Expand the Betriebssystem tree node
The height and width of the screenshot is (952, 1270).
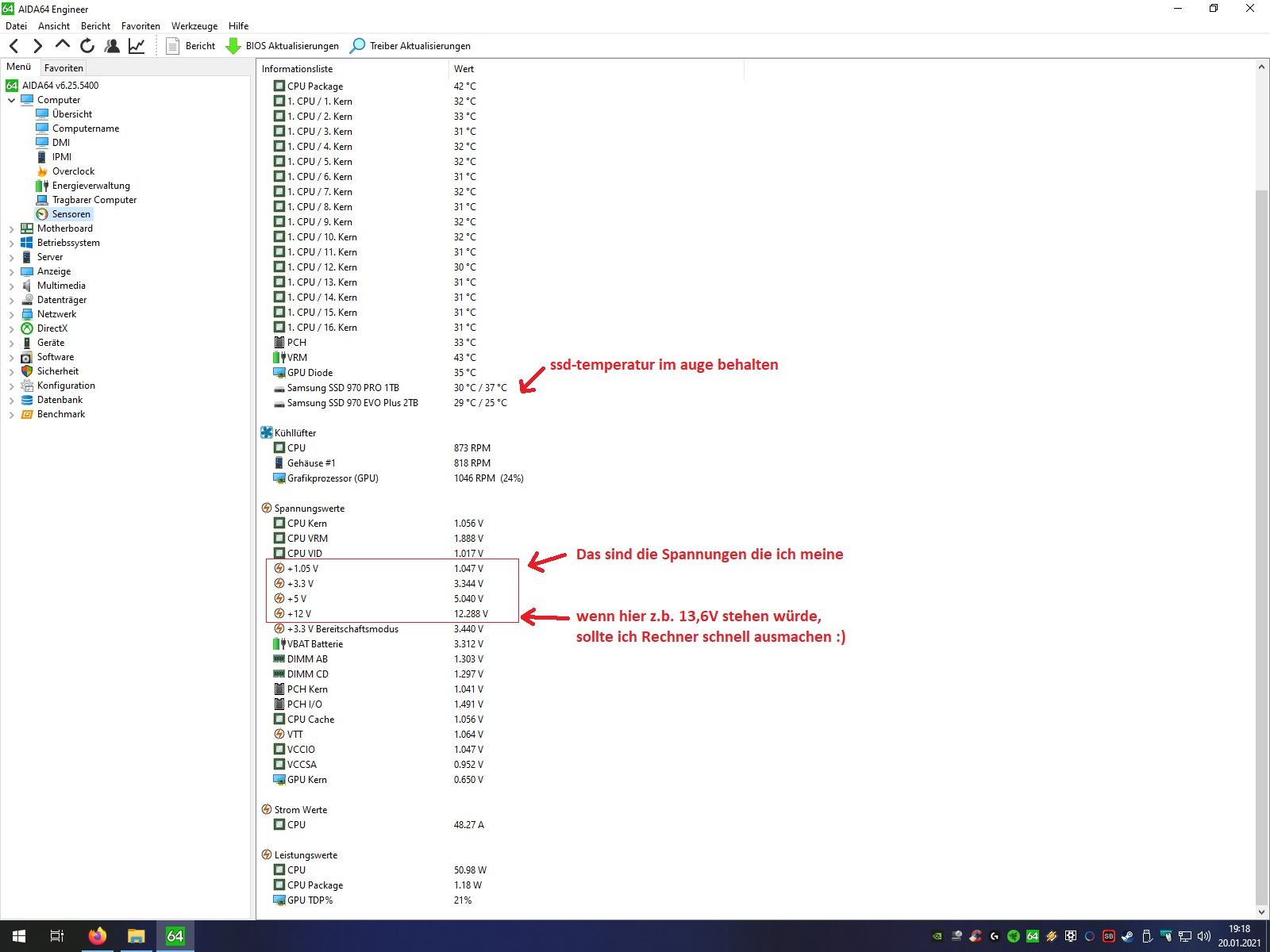[x=11, y=243]
